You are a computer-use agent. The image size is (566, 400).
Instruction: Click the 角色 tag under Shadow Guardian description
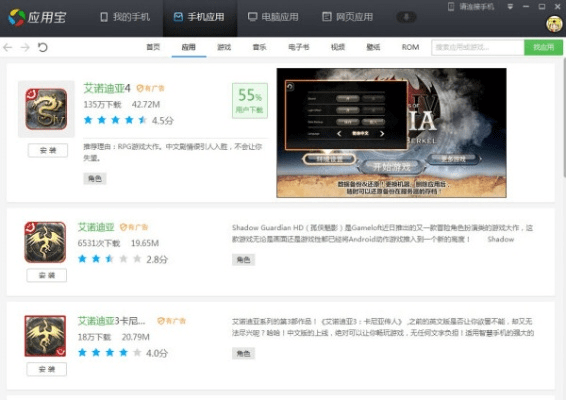tap(243, 260)
